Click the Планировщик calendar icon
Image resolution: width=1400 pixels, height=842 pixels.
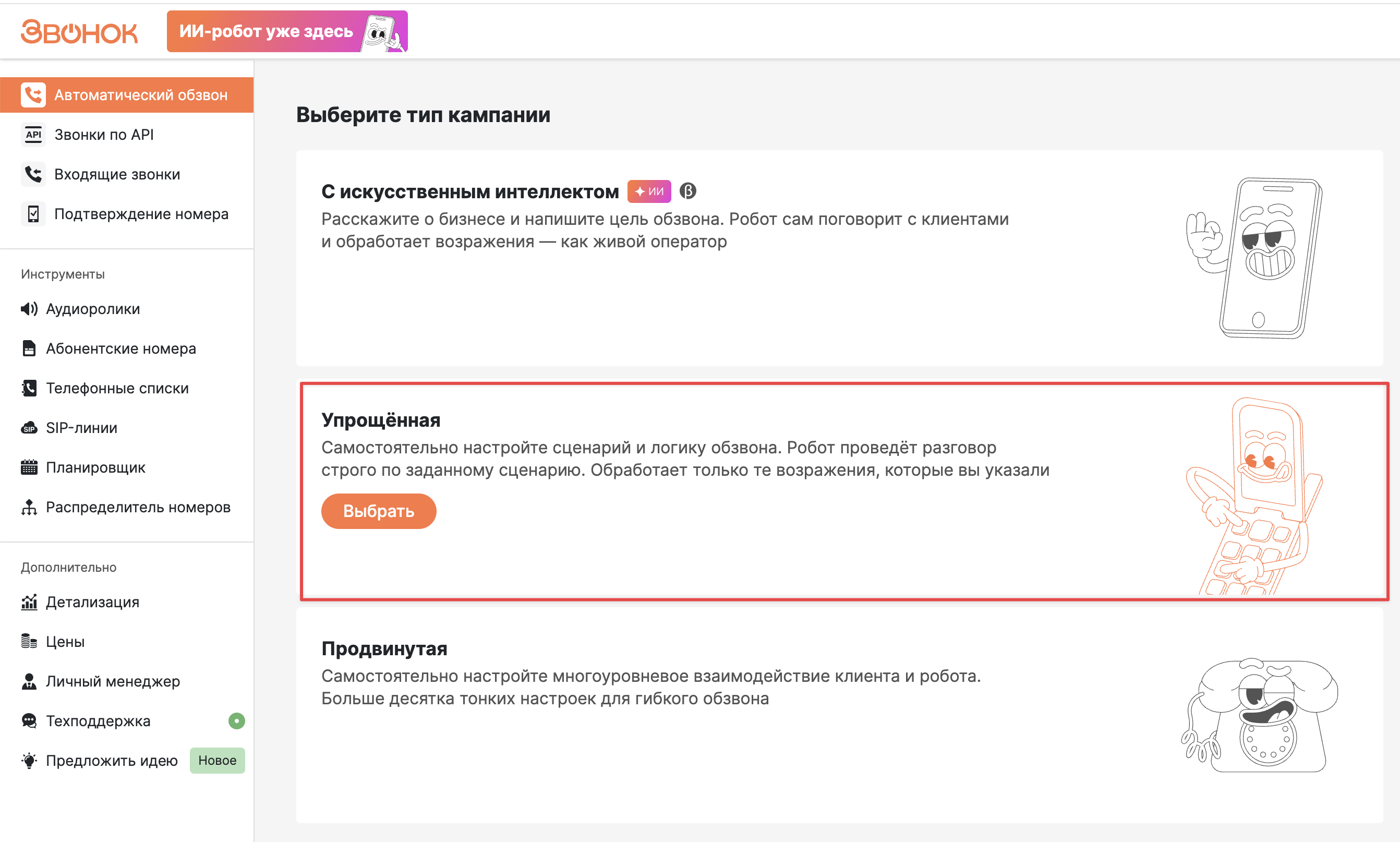29,467
